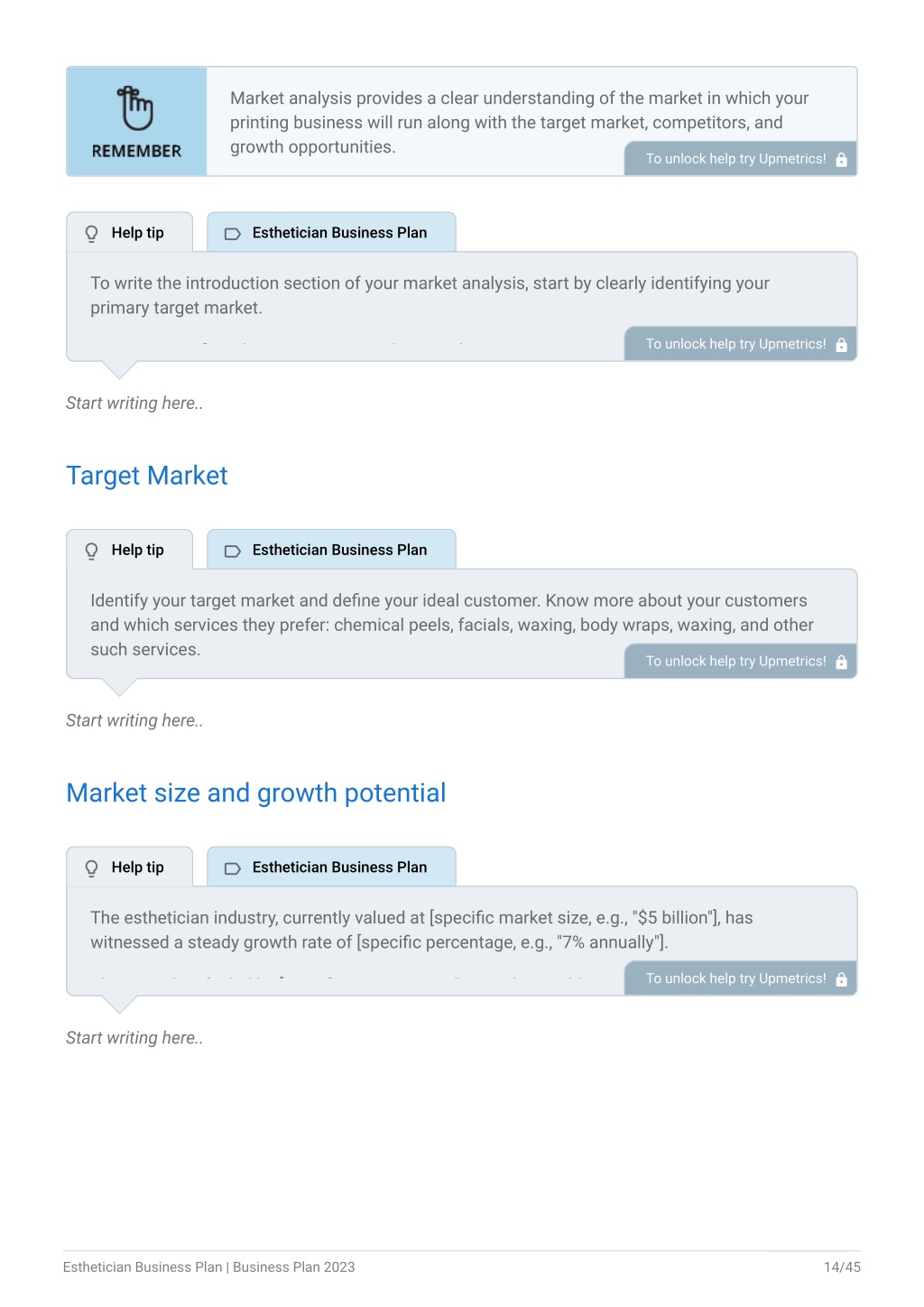924x1307 pixels.
Task: Click tag icon in Target Market Esthetician tab
Action: [x=232, y=551]
